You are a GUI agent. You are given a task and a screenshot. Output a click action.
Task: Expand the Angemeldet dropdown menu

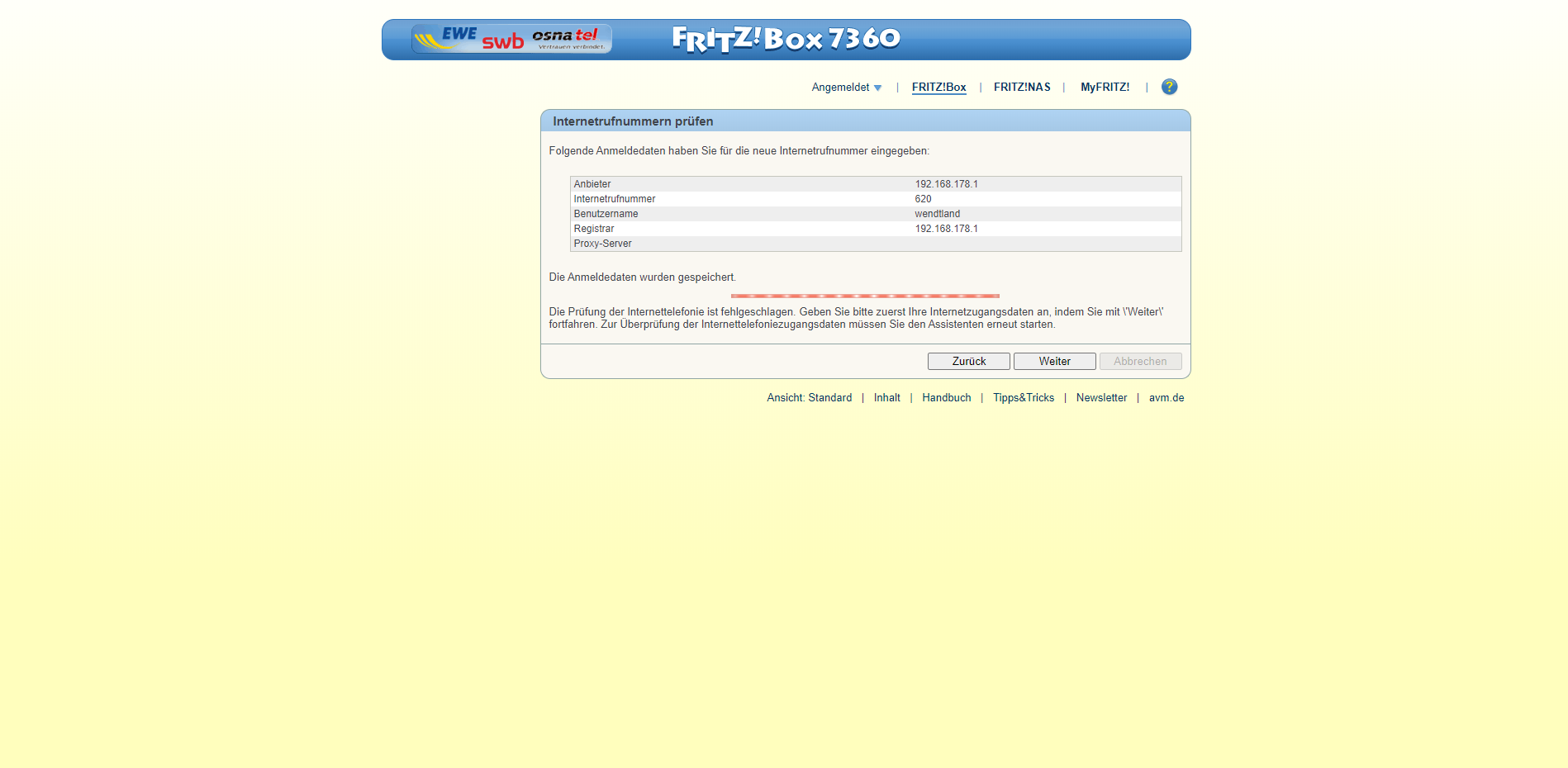[847, 88]
